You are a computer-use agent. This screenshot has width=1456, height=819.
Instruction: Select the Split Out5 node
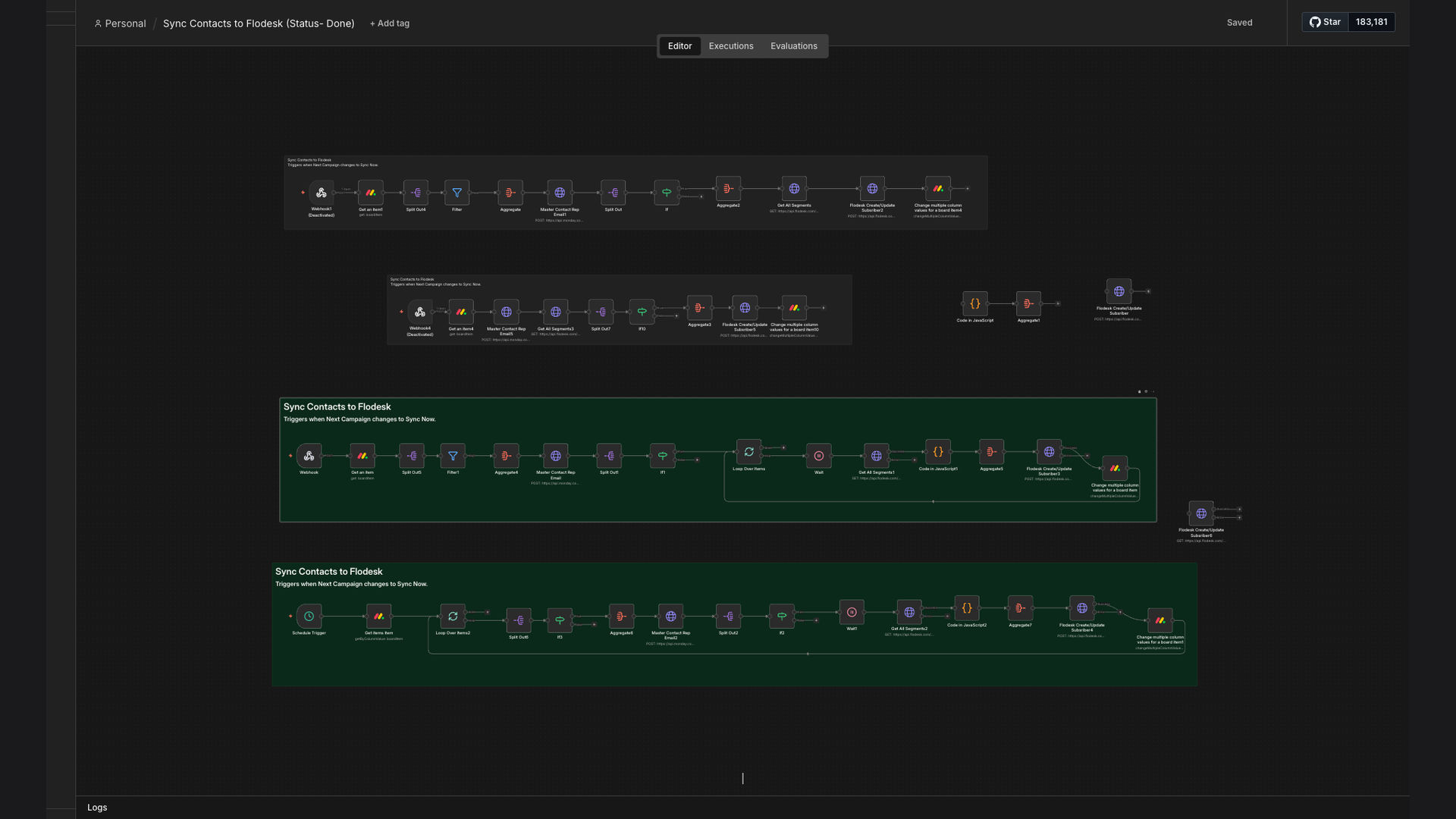pos(412,456)
